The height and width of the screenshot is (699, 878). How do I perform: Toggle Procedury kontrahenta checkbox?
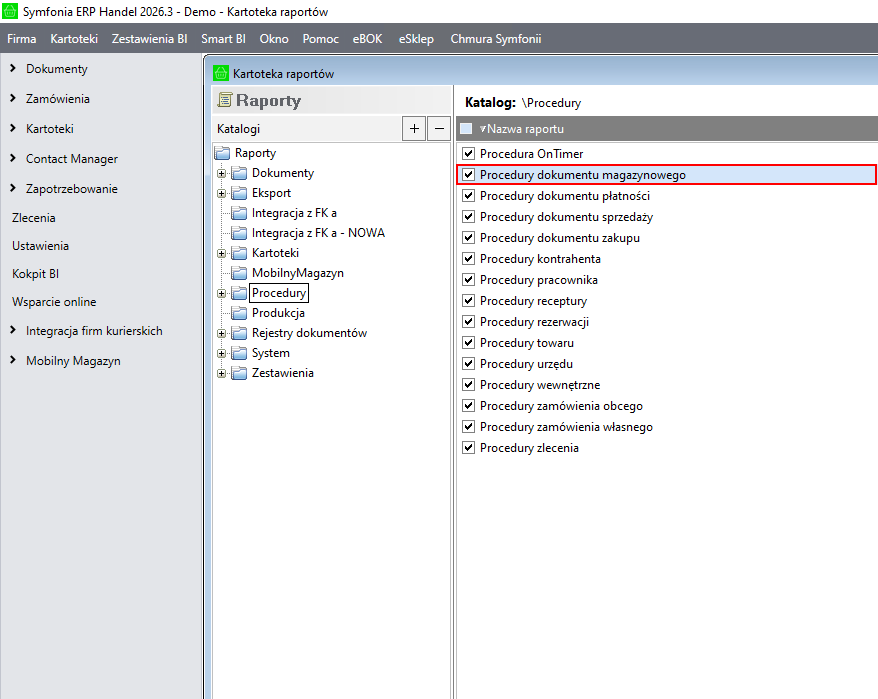tap(469, 259)
